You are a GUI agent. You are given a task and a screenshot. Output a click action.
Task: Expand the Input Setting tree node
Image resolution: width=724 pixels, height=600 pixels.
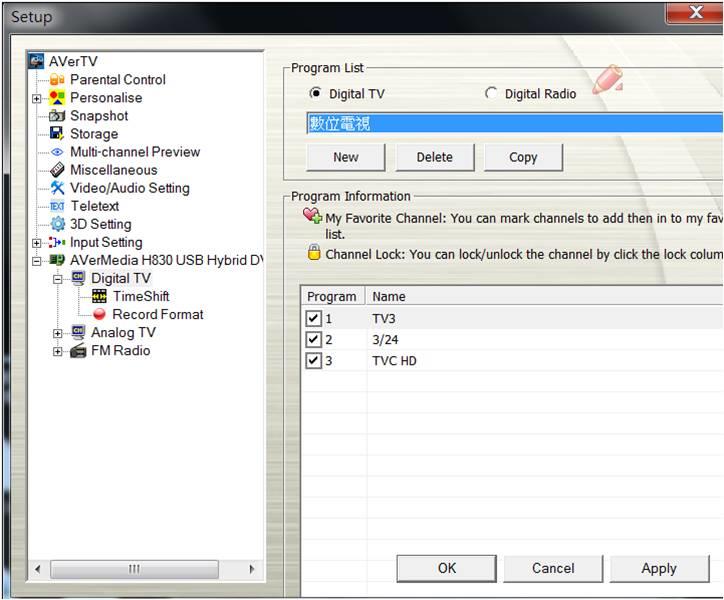36,242
